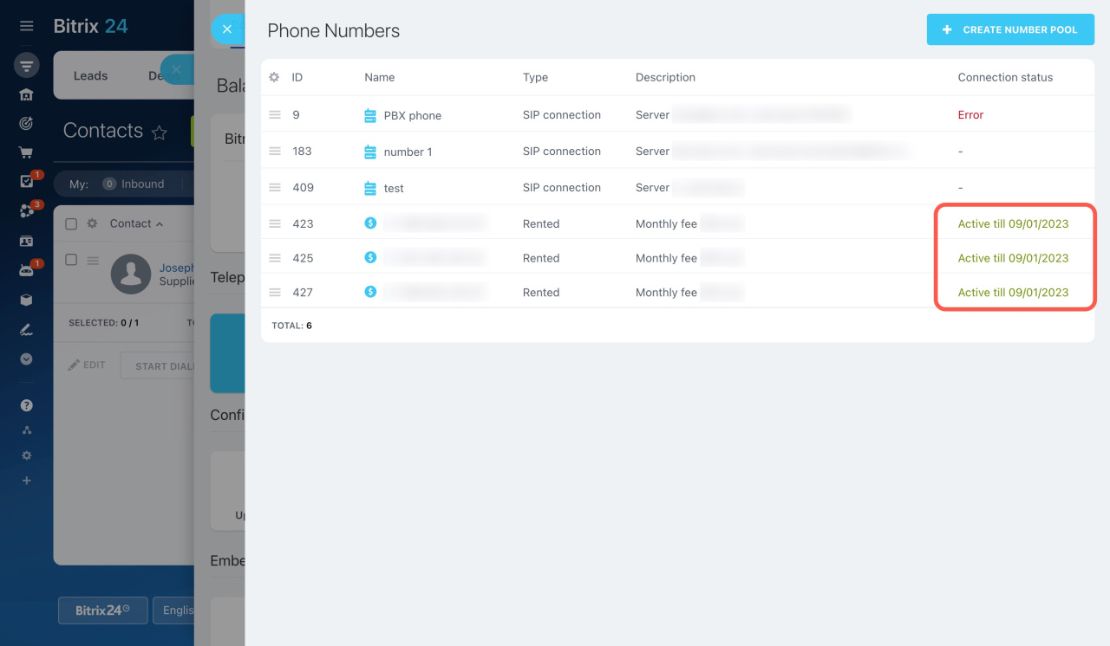Open the storefront icon in the left sidebar
Image resolution: width=1110 pixels, height=646 pixels.
[x=26, y=95]
